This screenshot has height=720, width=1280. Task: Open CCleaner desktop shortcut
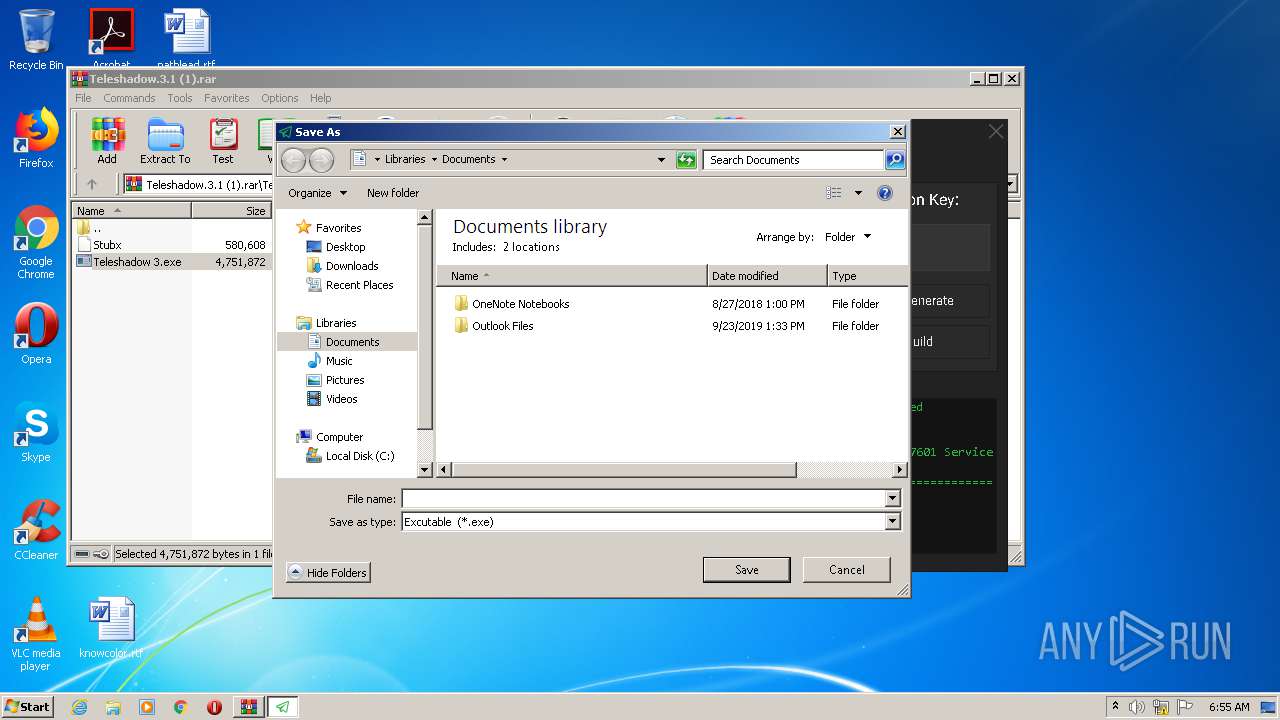click(36, 530)
